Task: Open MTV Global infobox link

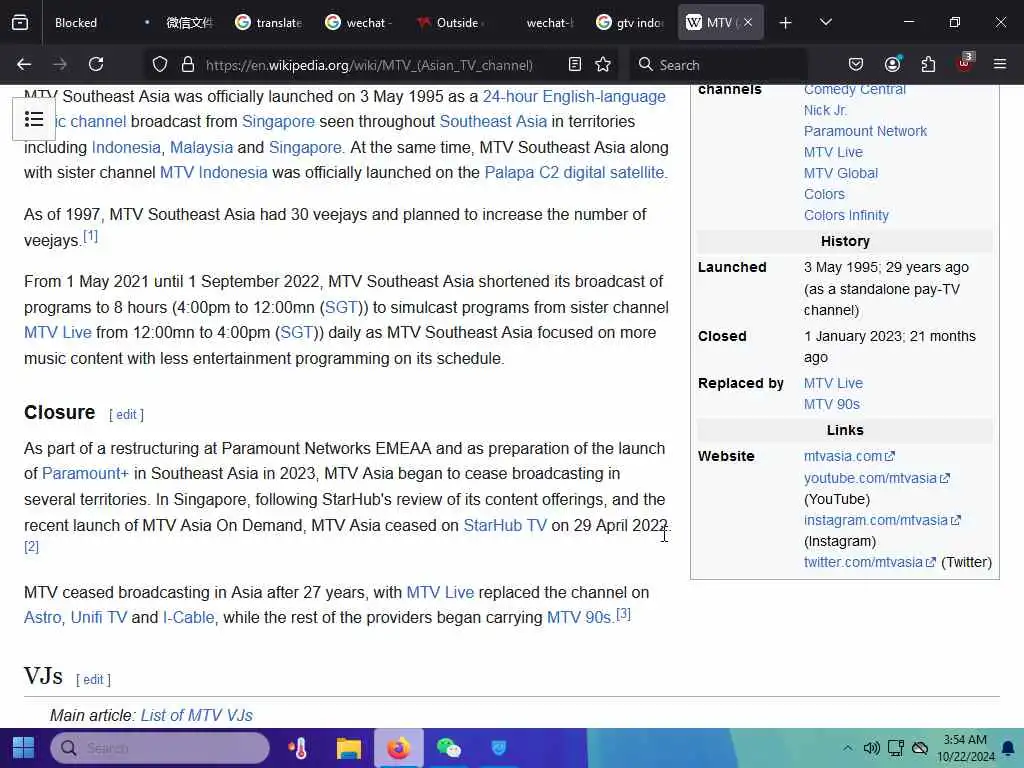Action: 840,173
